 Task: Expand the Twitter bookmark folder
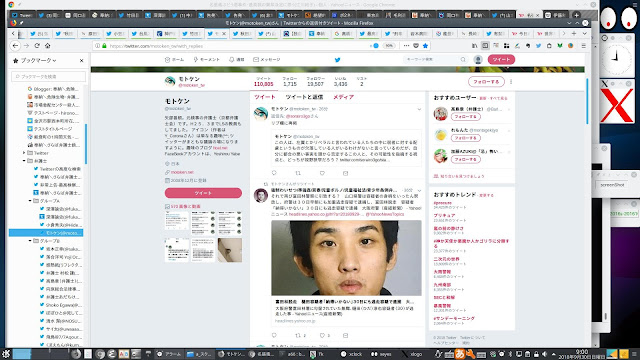tap(24, 153)
